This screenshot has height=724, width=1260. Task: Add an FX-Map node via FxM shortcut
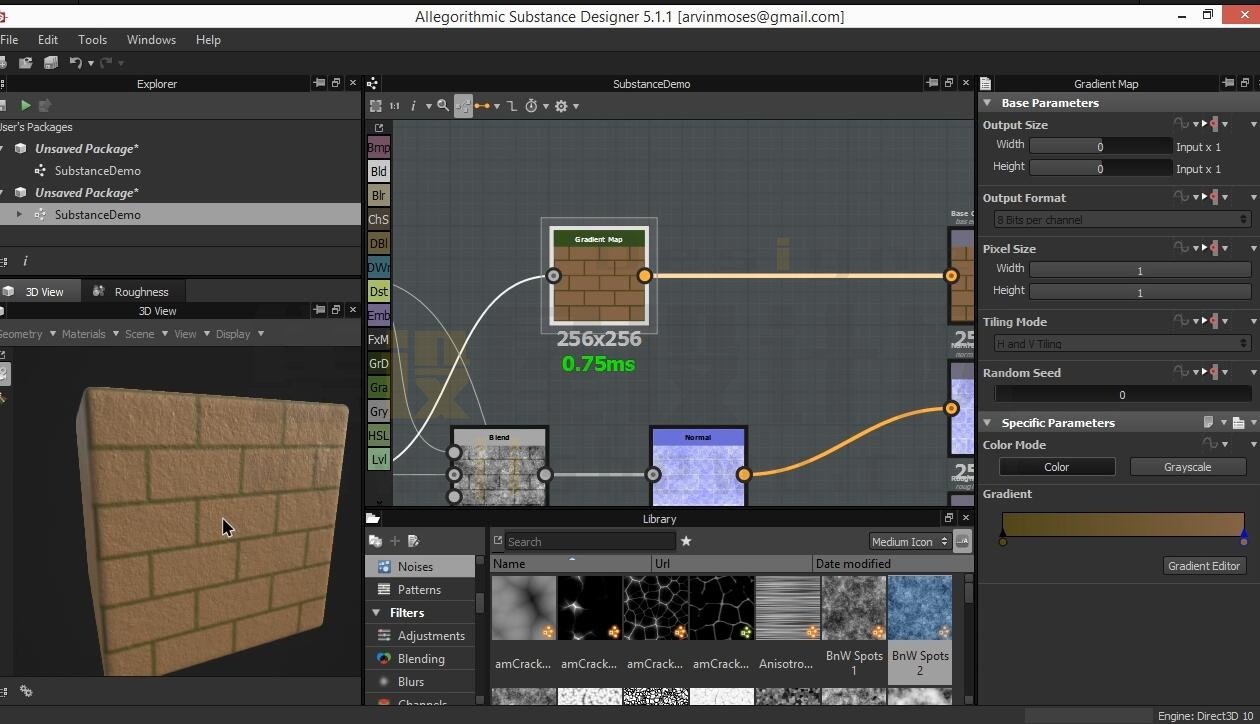pyautogui.click(x=378, y=339)
